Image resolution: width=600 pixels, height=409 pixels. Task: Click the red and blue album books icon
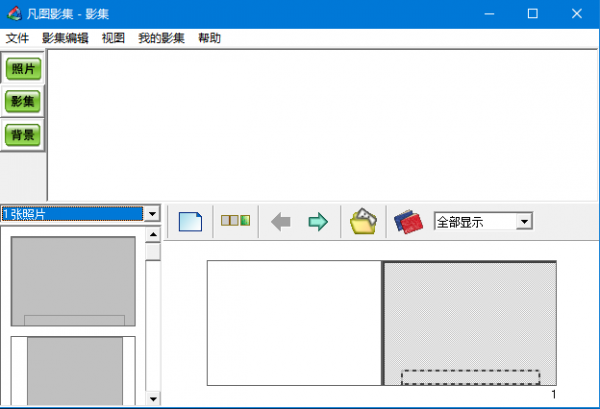click(408, 221)
